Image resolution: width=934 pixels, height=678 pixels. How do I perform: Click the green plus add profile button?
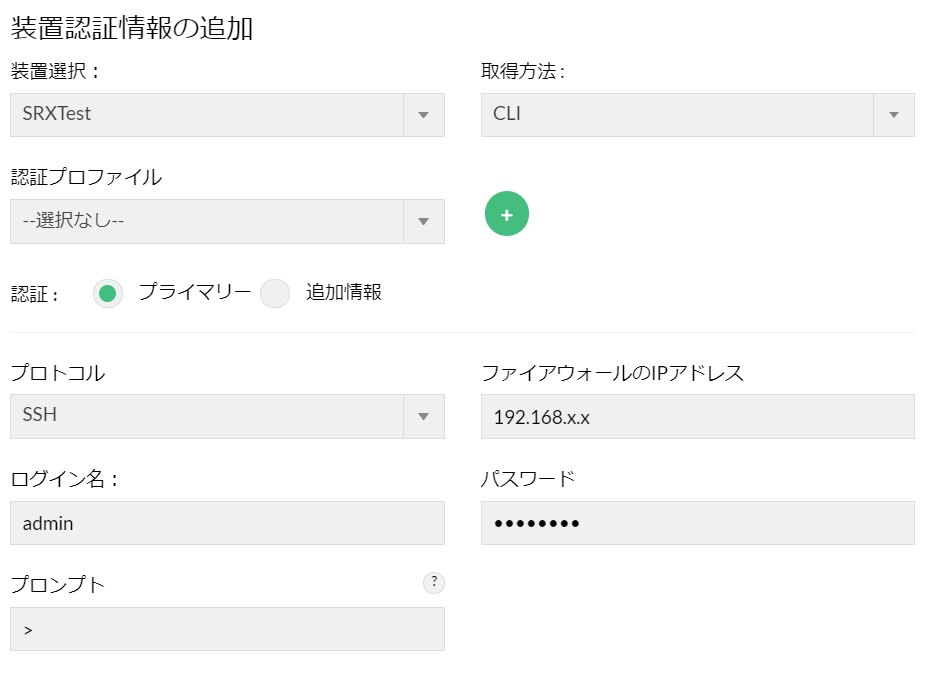[506, 214]
